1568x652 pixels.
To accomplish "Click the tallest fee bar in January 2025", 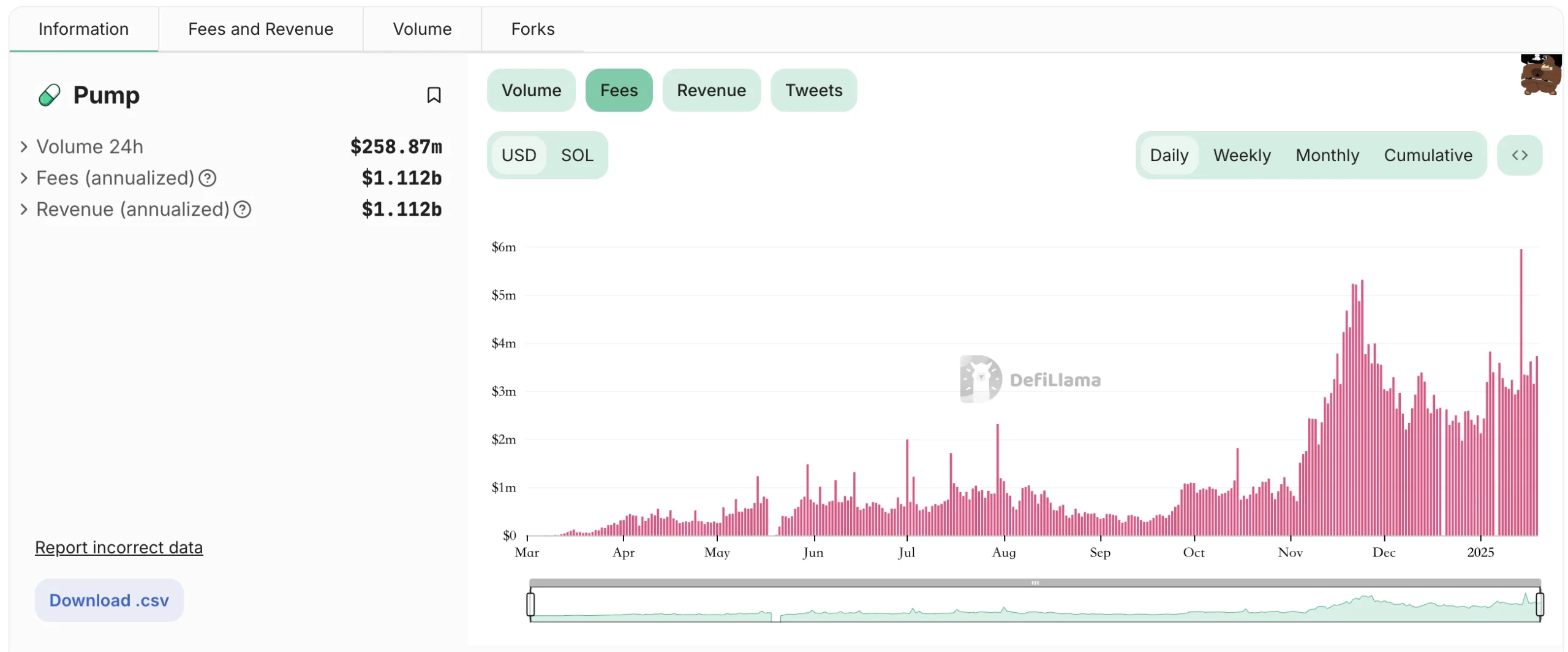I will click(x=1520, y=392).
